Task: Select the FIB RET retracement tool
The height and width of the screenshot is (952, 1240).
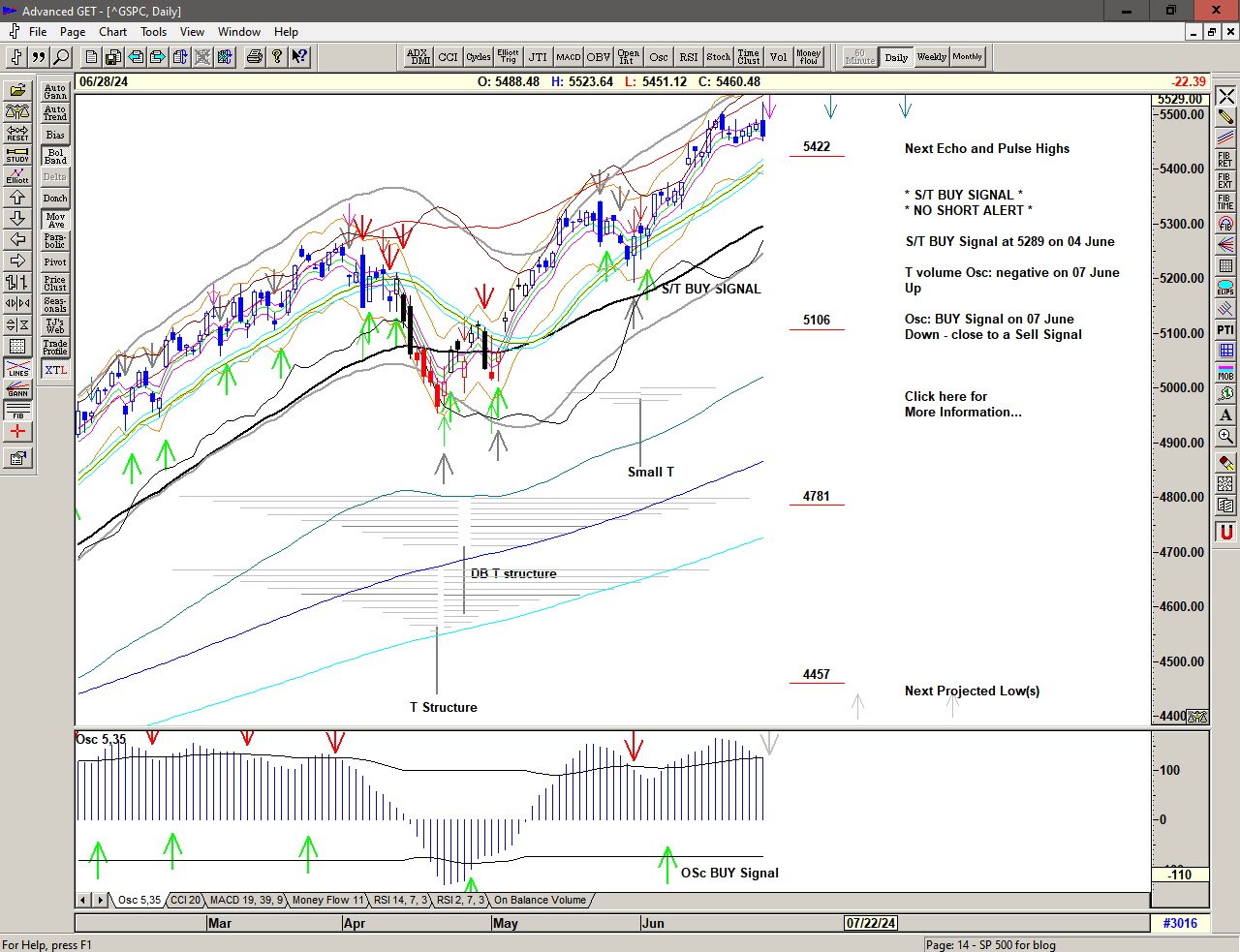Action: [x=1225, y=159]
